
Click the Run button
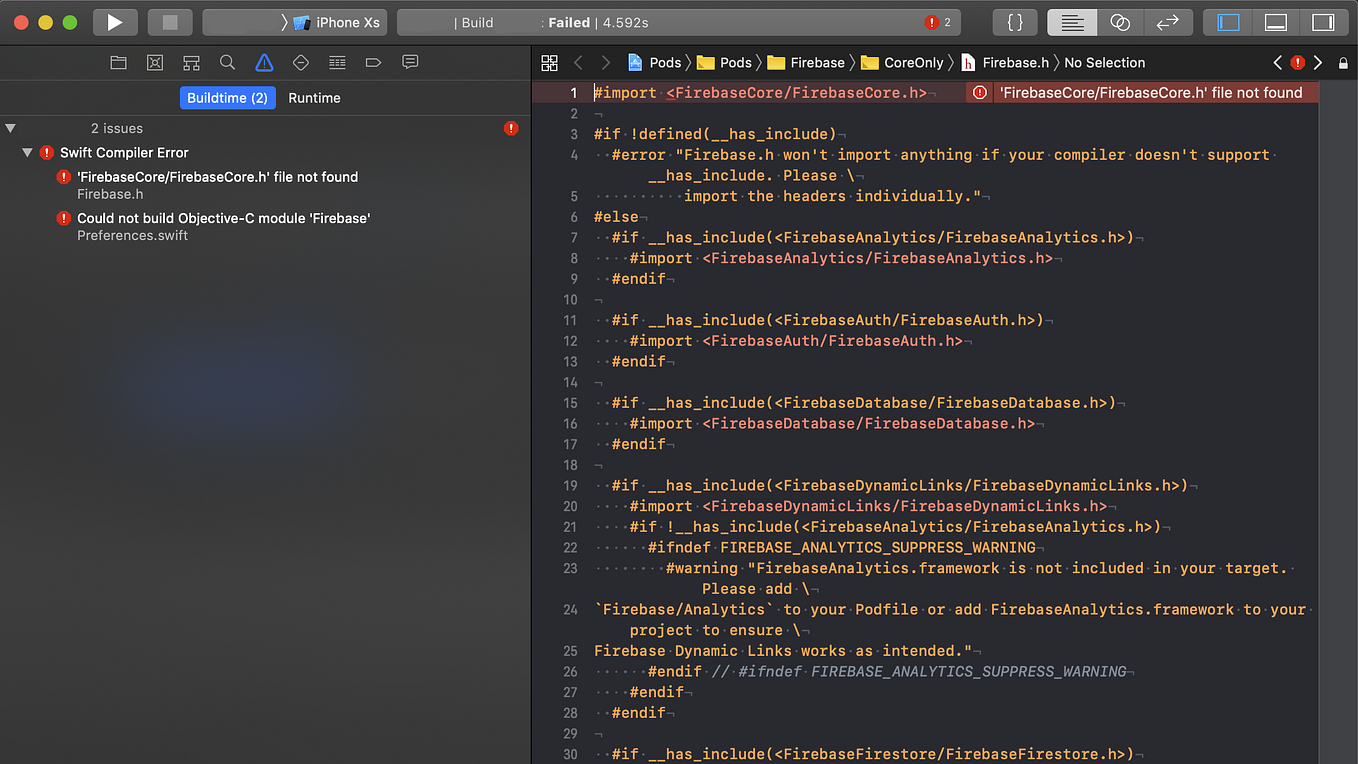tap(113, 21)
